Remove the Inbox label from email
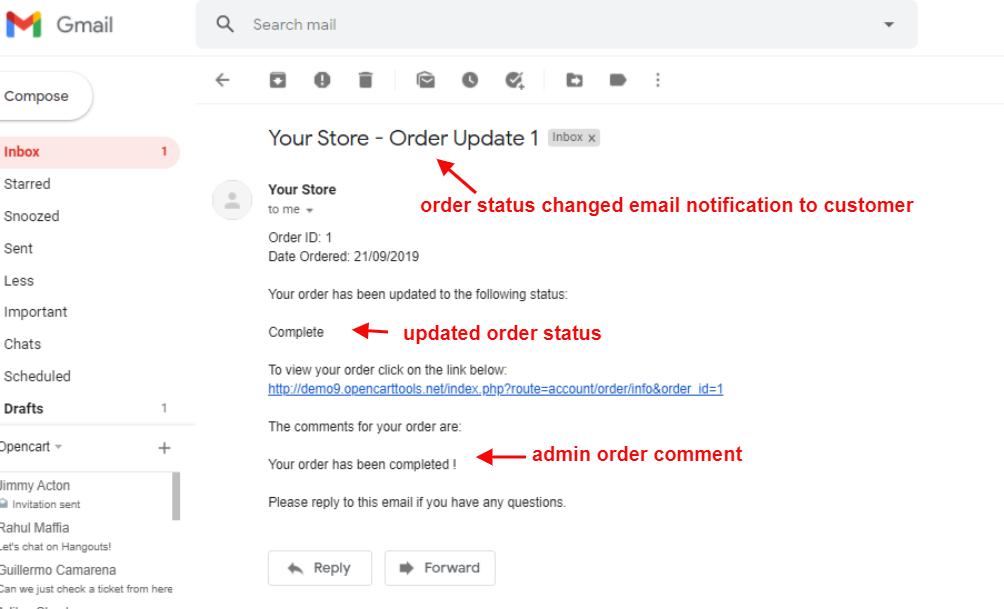 tap(592, 138)
